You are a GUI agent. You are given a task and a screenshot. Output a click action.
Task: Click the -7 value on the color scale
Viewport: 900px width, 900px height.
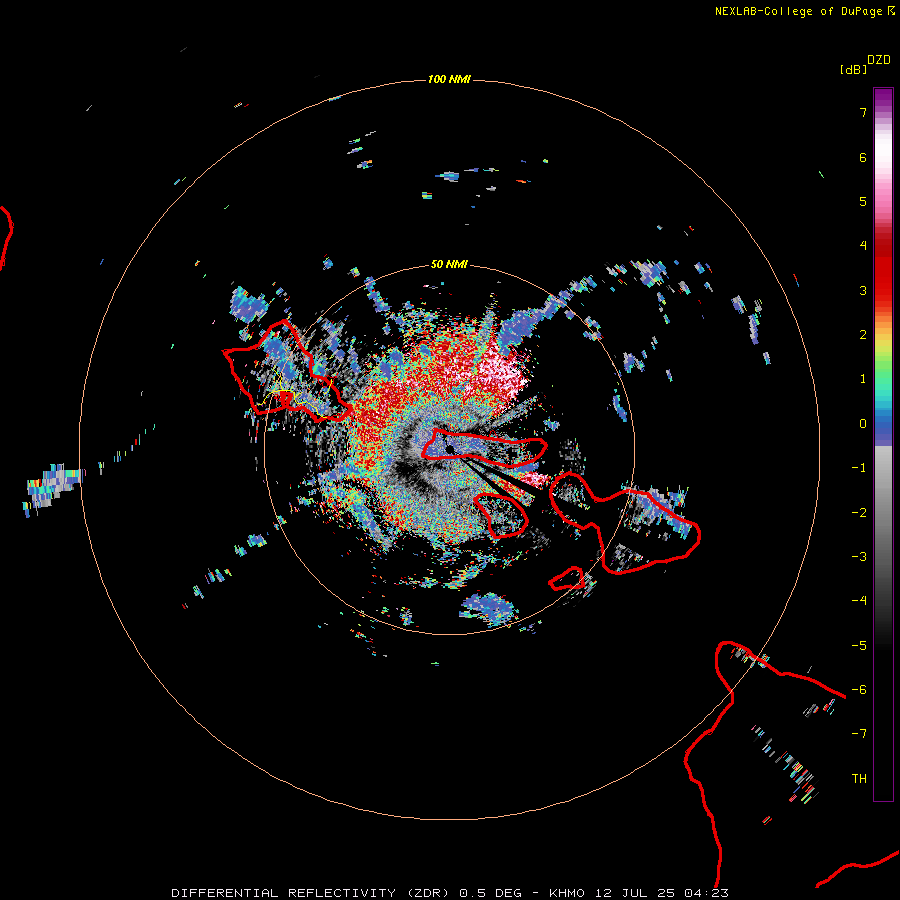[x=859, y=734]
